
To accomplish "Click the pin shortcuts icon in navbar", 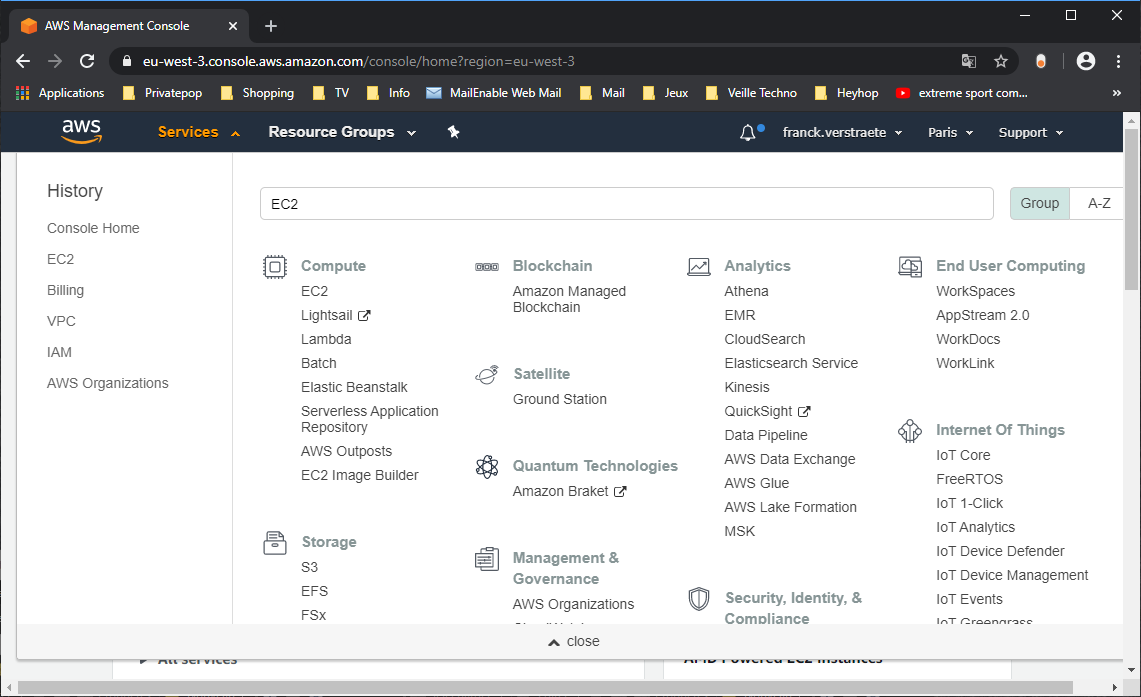I will (453, 132).
